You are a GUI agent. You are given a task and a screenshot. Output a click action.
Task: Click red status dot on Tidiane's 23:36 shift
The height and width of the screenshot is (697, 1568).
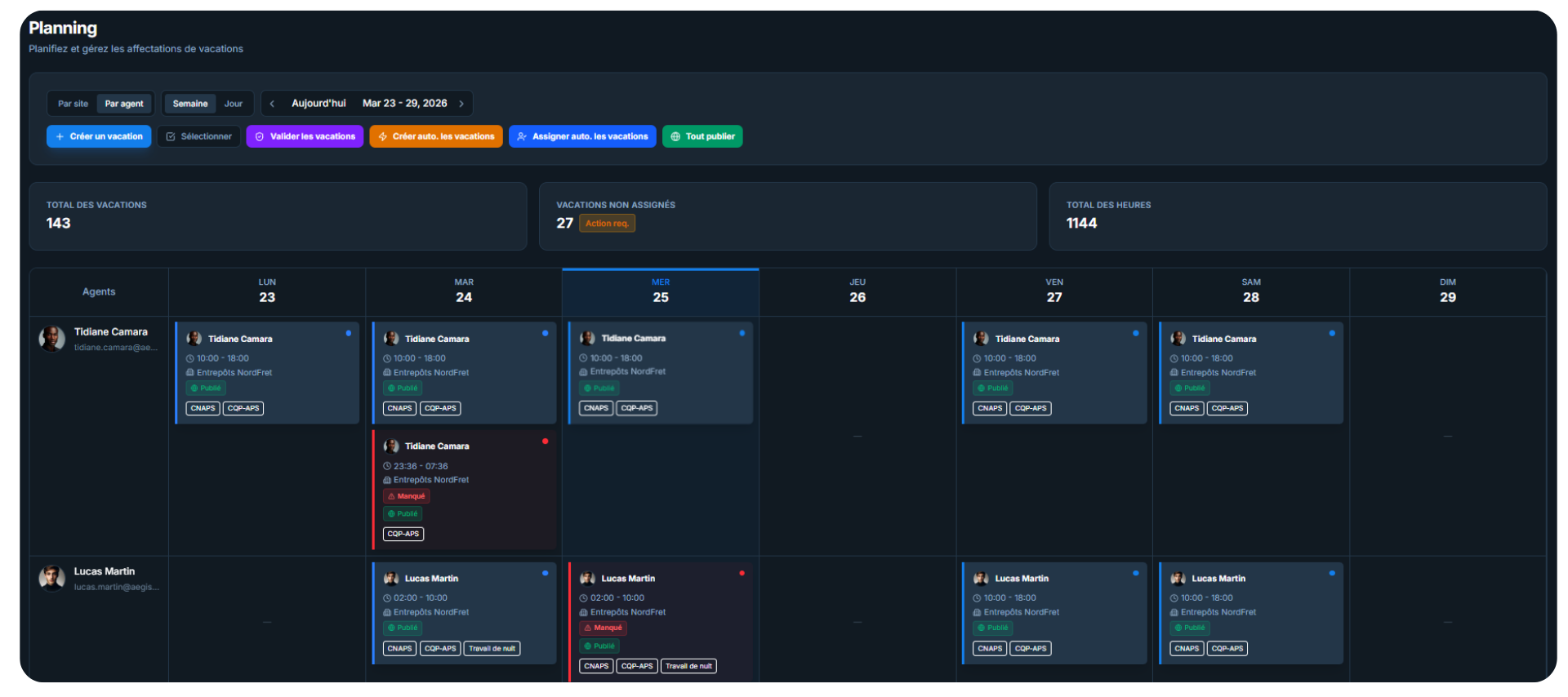coord(546,442)
